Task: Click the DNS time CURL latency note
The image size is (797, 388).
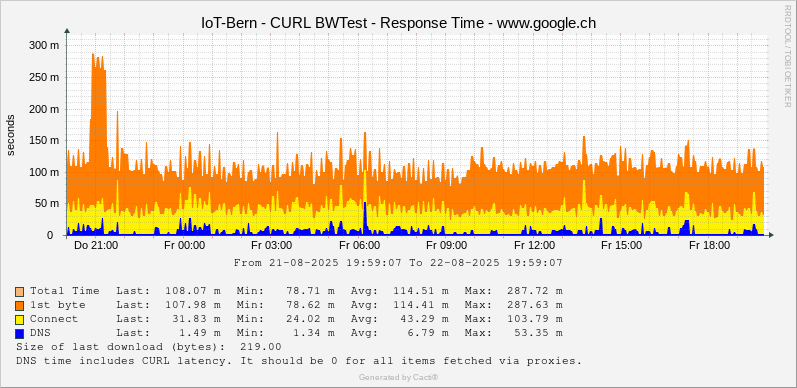Action: coord(299,361)
